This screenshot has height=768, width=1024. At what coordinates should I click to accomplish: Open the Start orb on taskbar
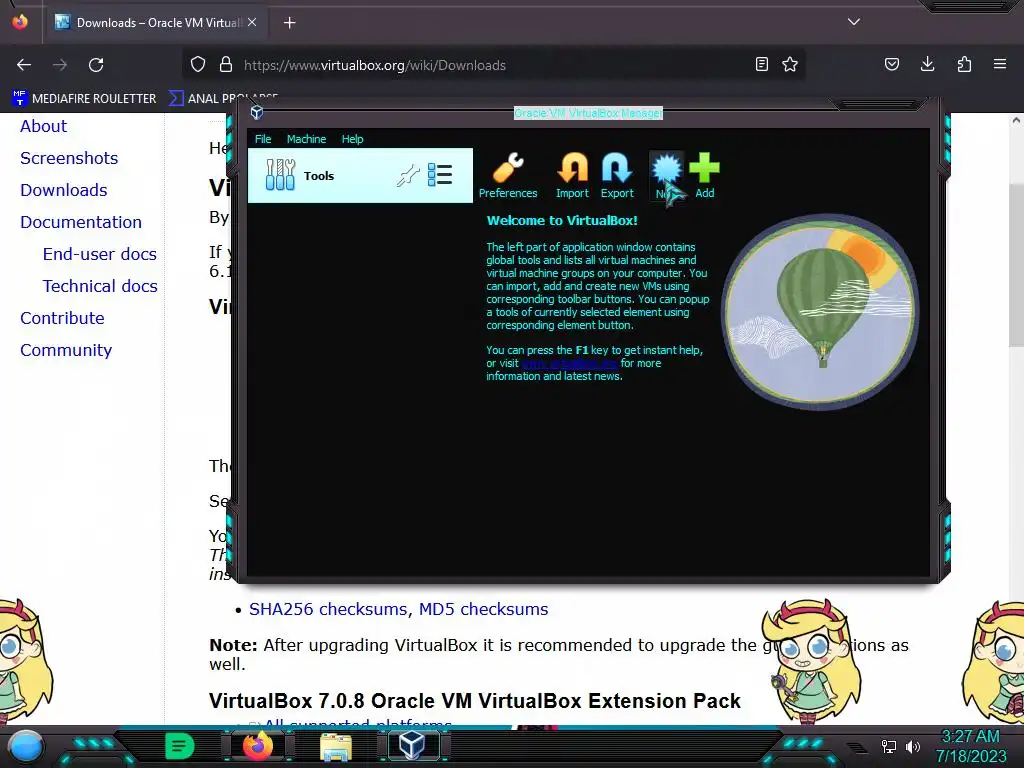pyautogui.click(x=26, y=746)
